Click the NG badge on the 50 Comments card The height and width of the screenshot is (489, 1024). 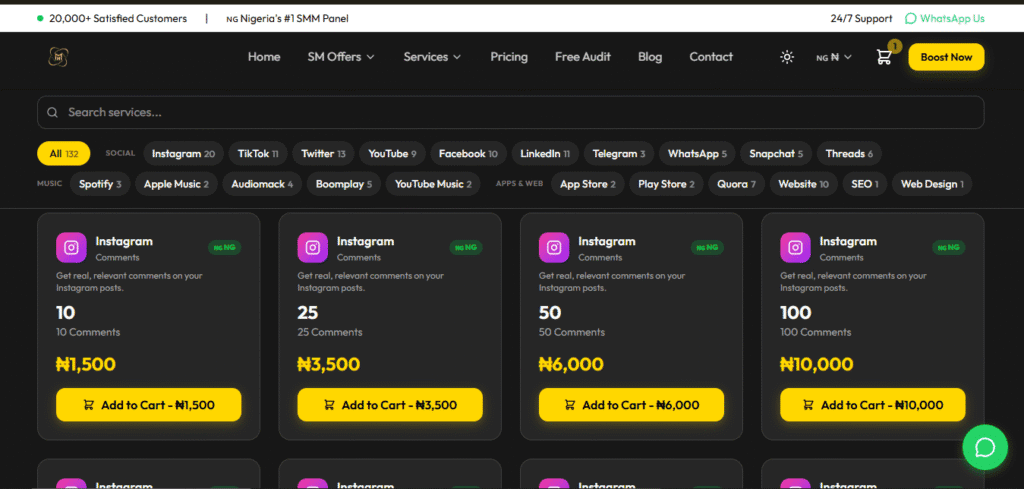(707, 247)
